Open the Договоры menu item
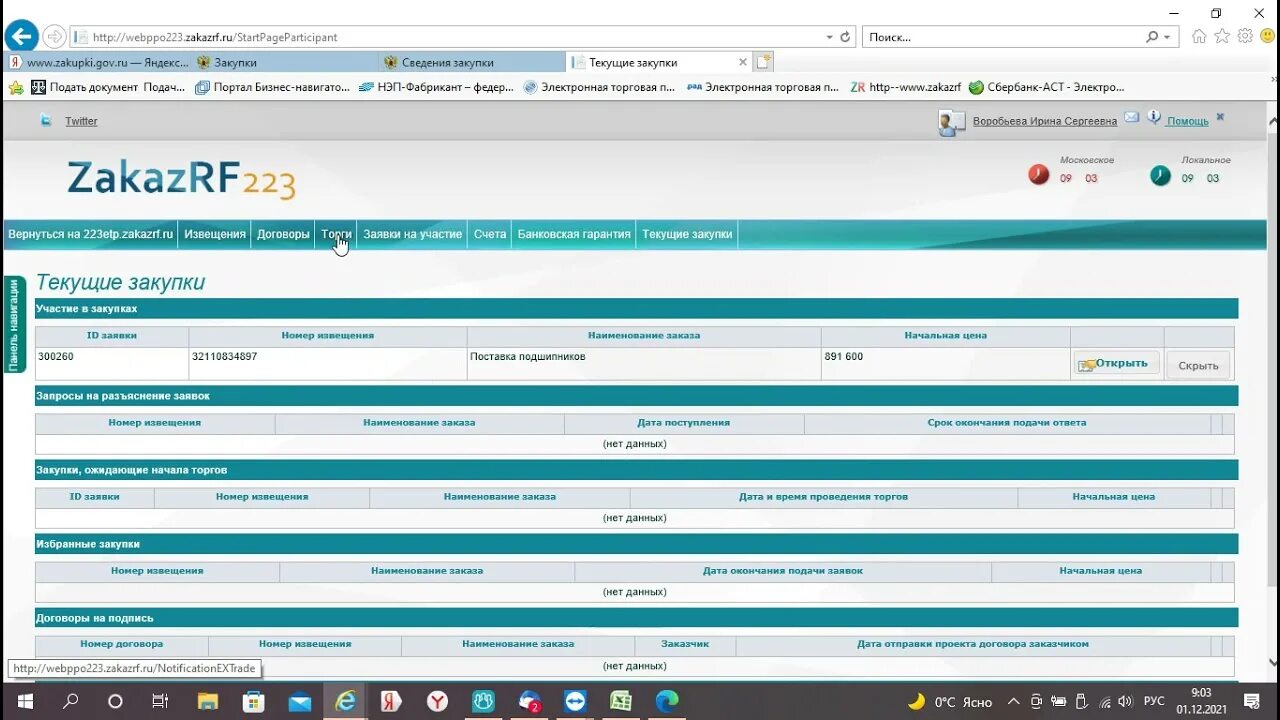1280x720 pixels. tap(283, 234)
